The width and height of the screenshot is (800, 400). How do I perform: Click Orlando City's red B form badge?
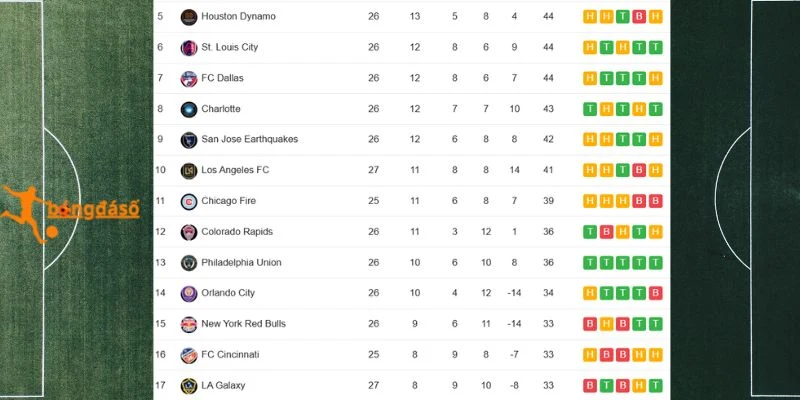656,293
